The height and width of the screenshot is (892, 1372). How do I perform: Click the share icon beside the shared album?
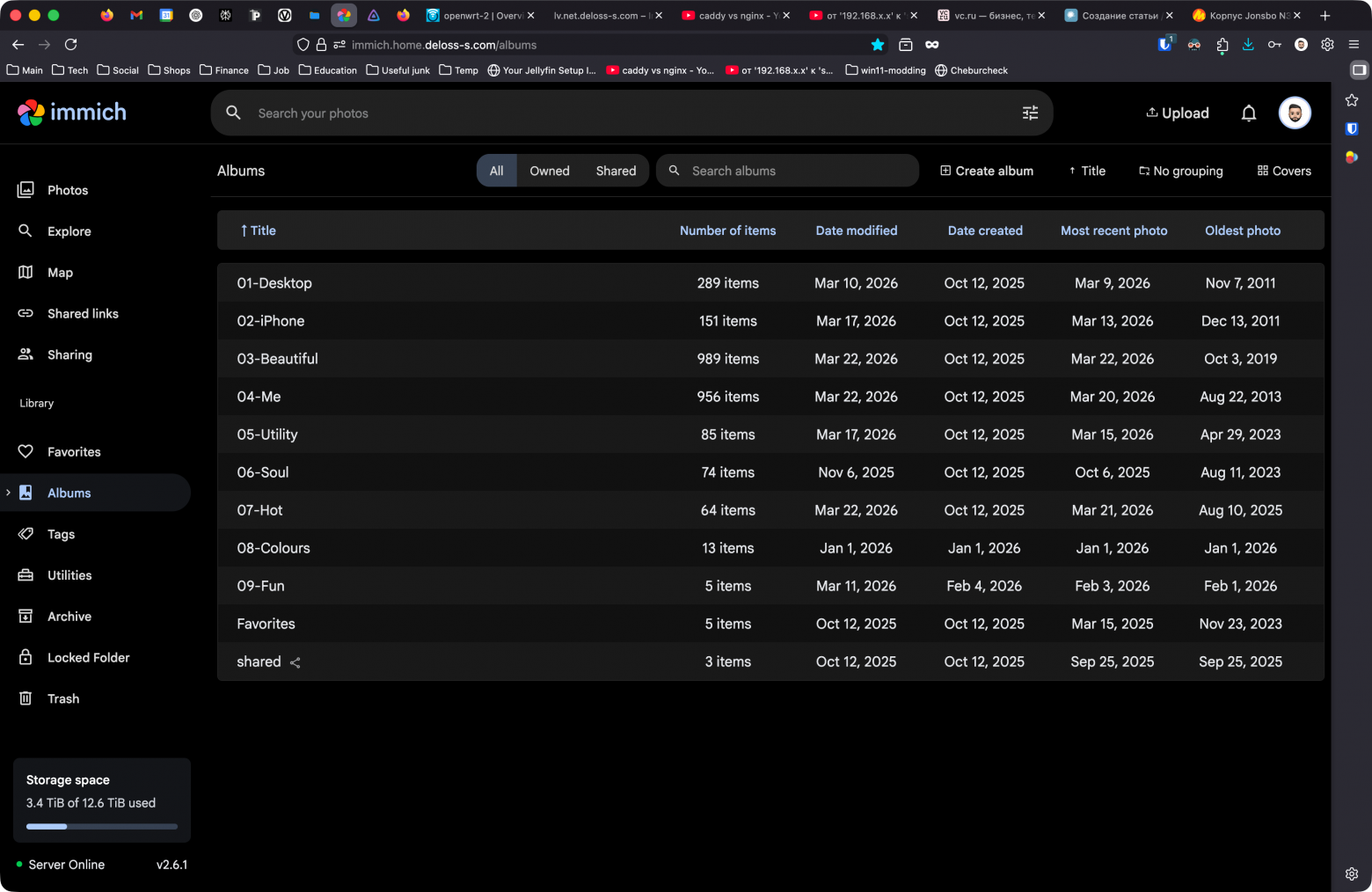tap(296, 662)
